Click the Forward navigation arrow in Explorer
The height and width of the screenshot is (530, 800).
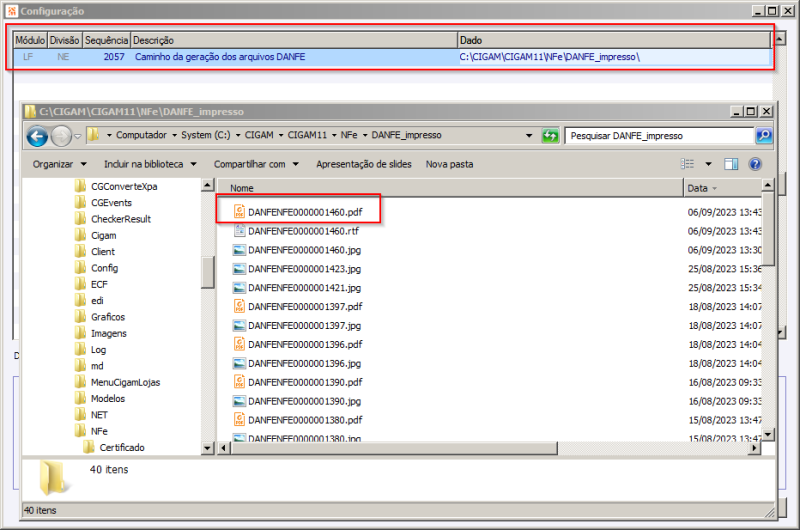pyautogui.click(x=62, y=136)
